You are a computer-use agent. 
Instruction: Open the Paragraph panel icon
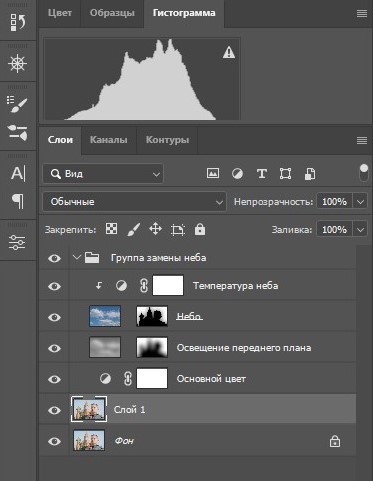point(18,201)
